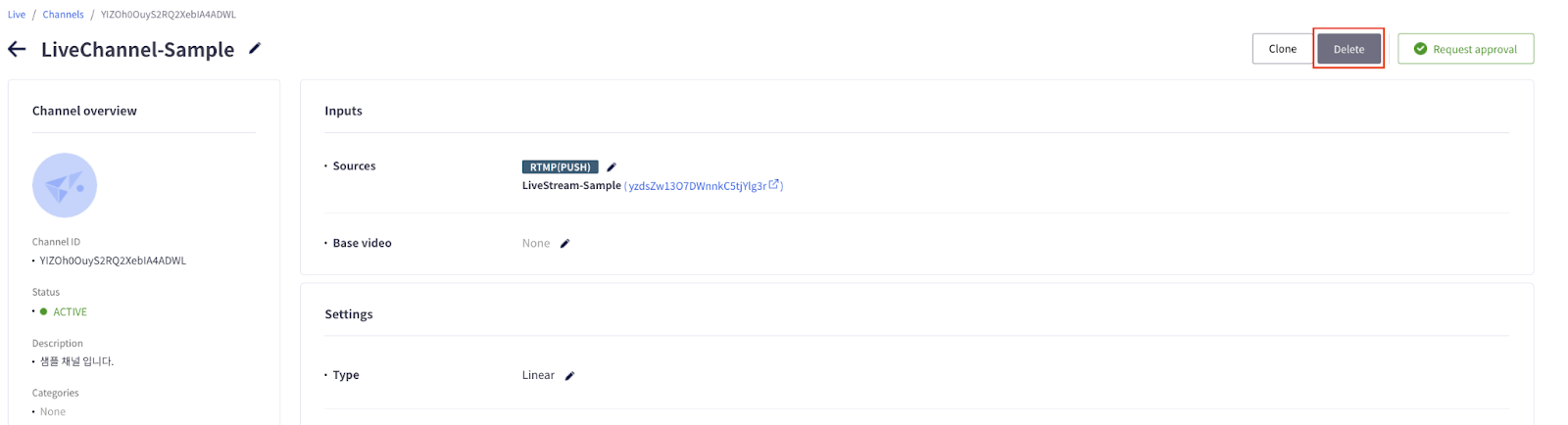The height and width of the screenshot is (425, 1568).
Task: Edit the channel Type setting
Action: pyautogui.click(x=569, y=376)
